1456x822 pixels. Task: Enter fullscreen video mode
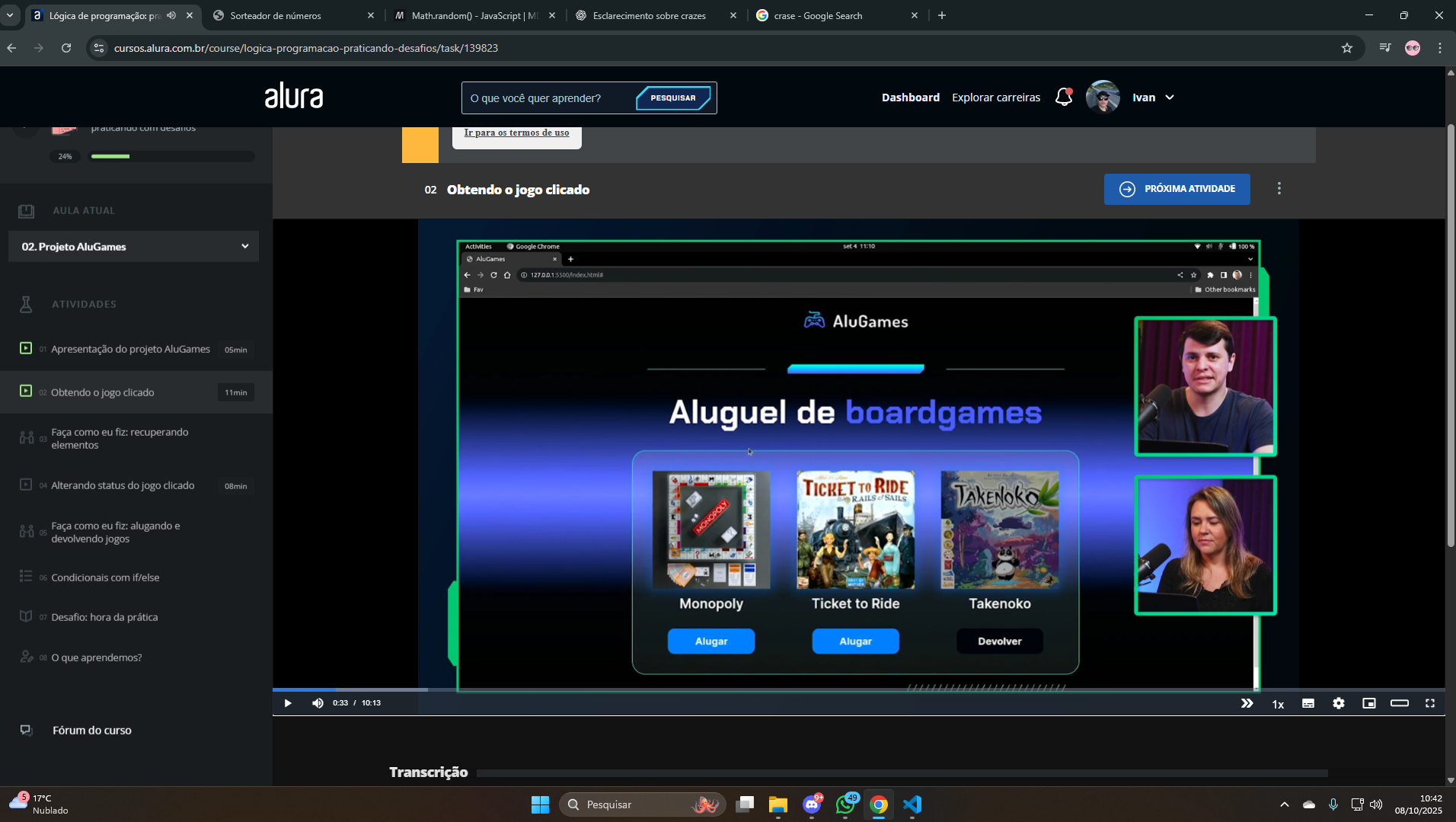pyautogui.click(x=1430, y=703)
